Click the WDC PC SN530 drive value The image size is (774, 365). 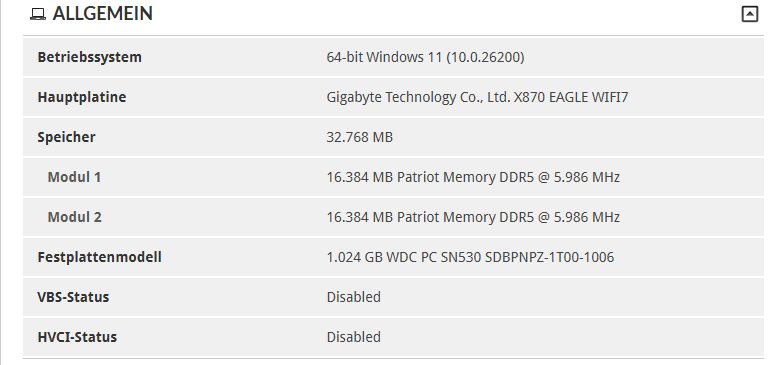[x=470, y=257]
